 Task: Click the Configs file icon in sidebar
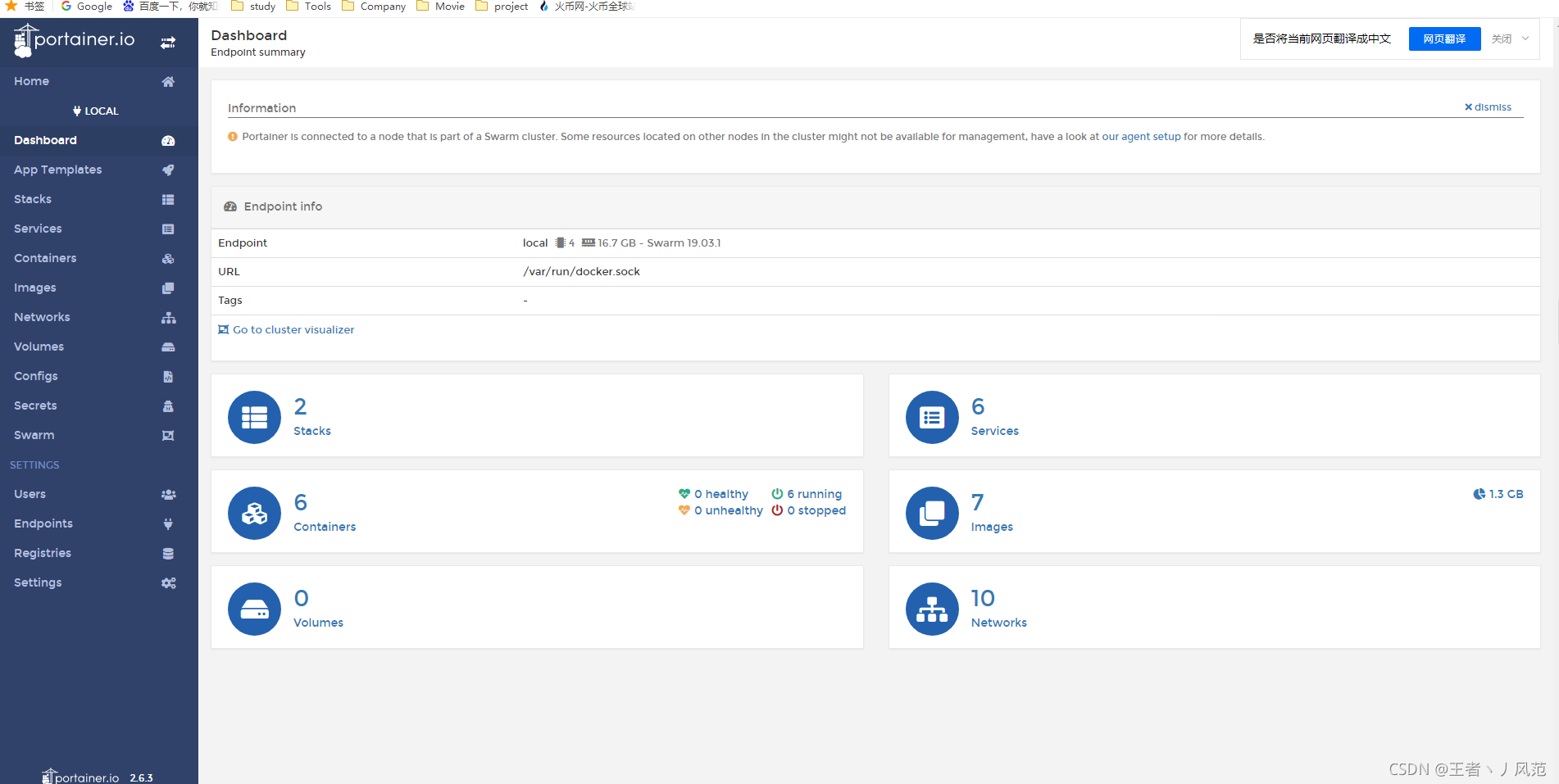(x=168, y=377)
